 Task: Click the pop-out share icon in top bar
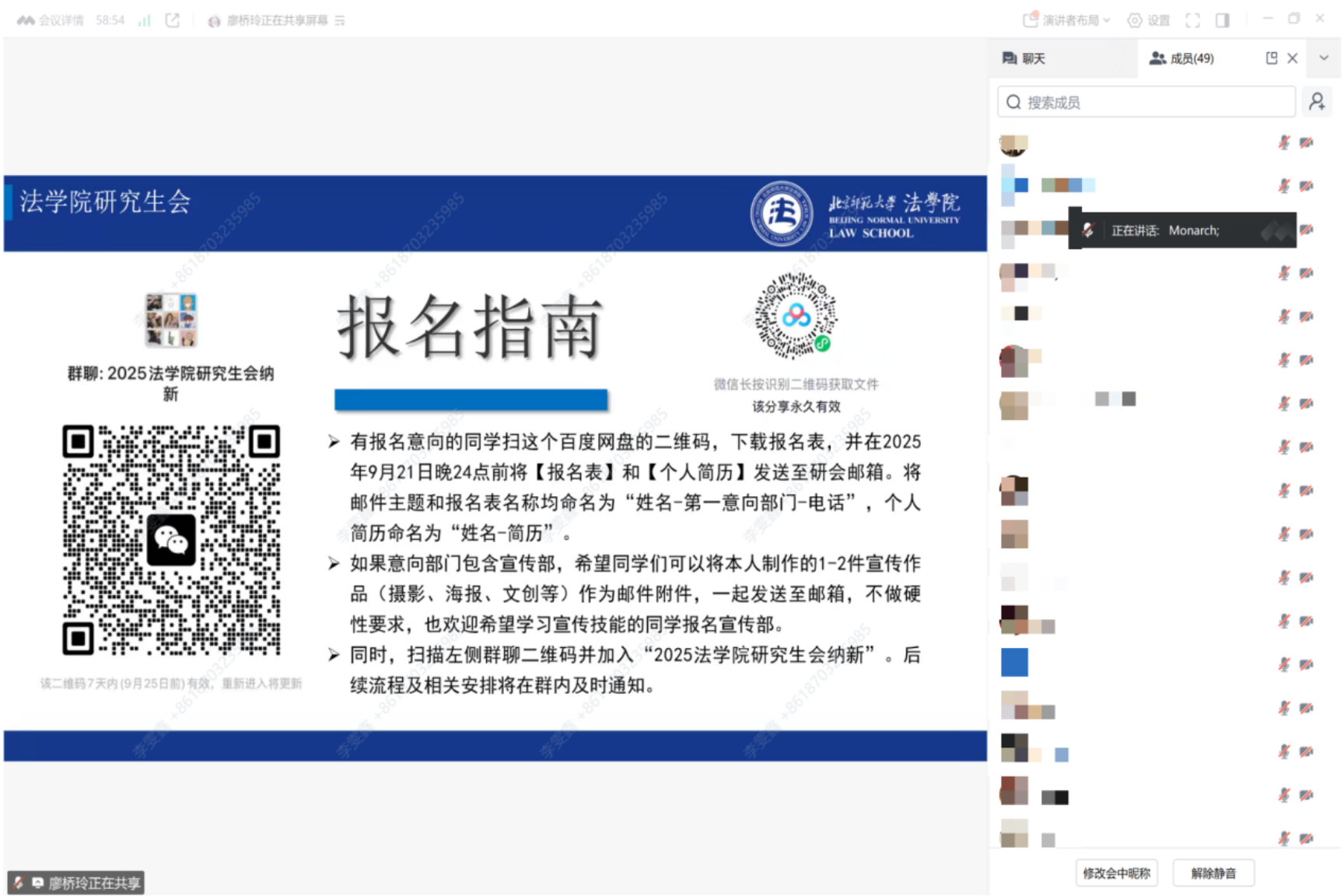173,20
